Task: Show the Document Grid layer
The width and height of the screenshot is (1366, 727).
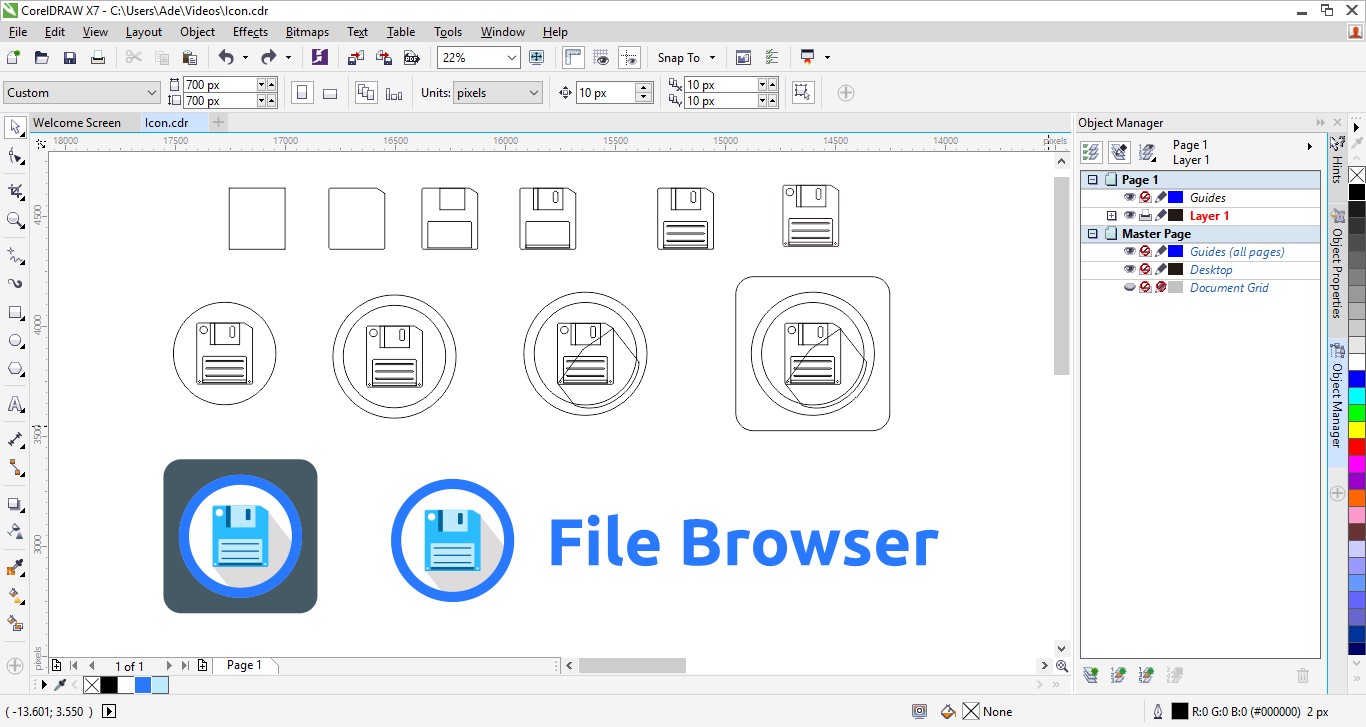Action: click(x=1130, y=288)
